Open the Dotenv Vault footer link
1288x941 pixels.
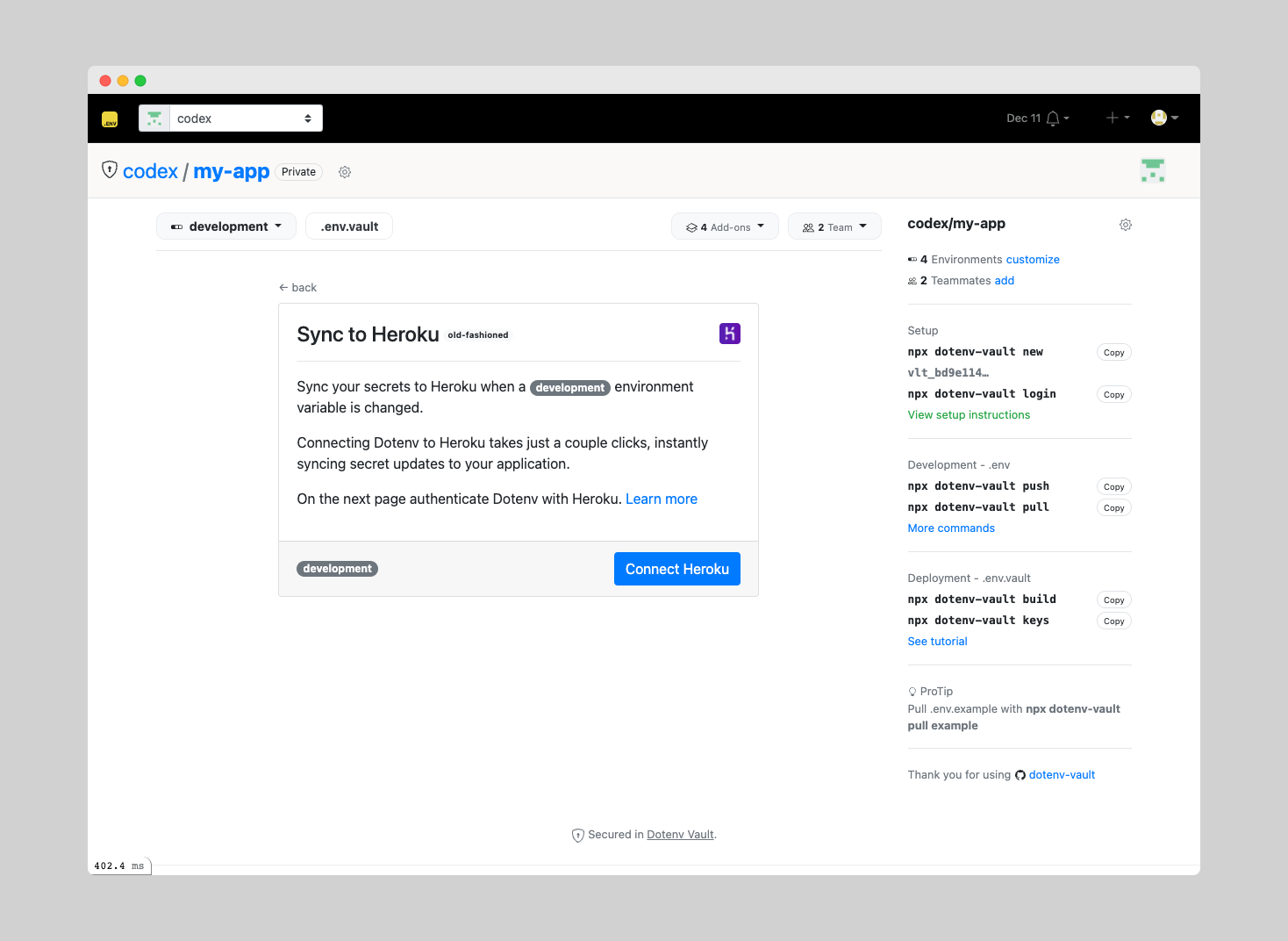[680, 835]
